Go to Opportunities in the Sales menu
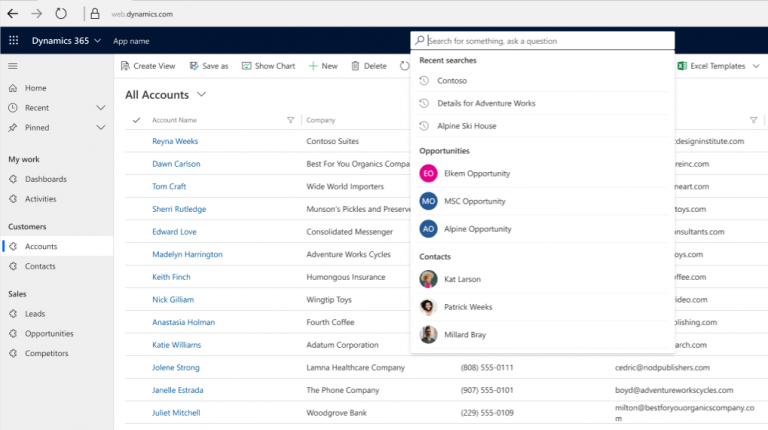 pos(49,334)
